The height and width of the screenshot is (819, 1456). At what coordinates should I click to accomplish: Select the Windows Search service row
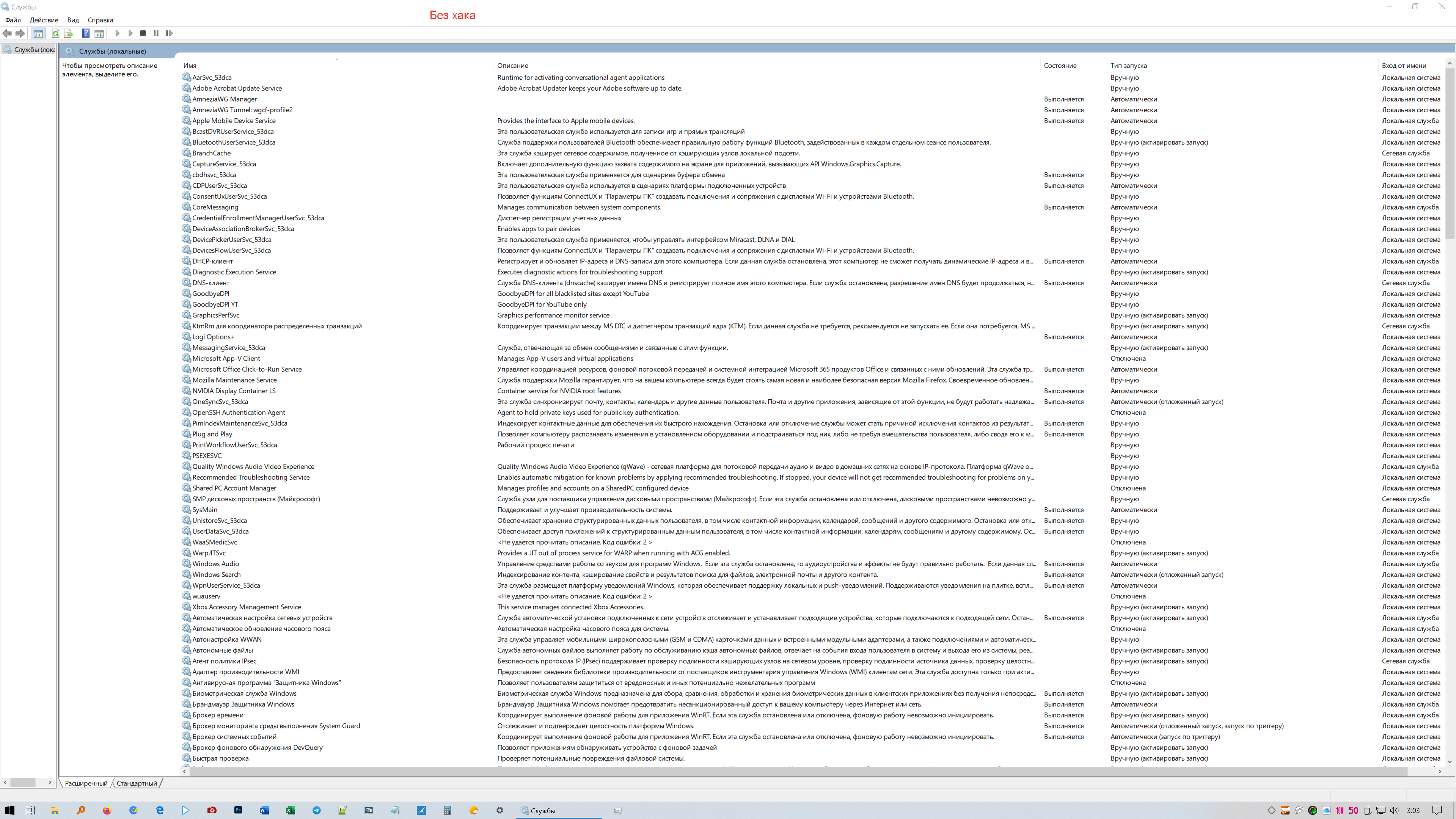tap(216, 574)
